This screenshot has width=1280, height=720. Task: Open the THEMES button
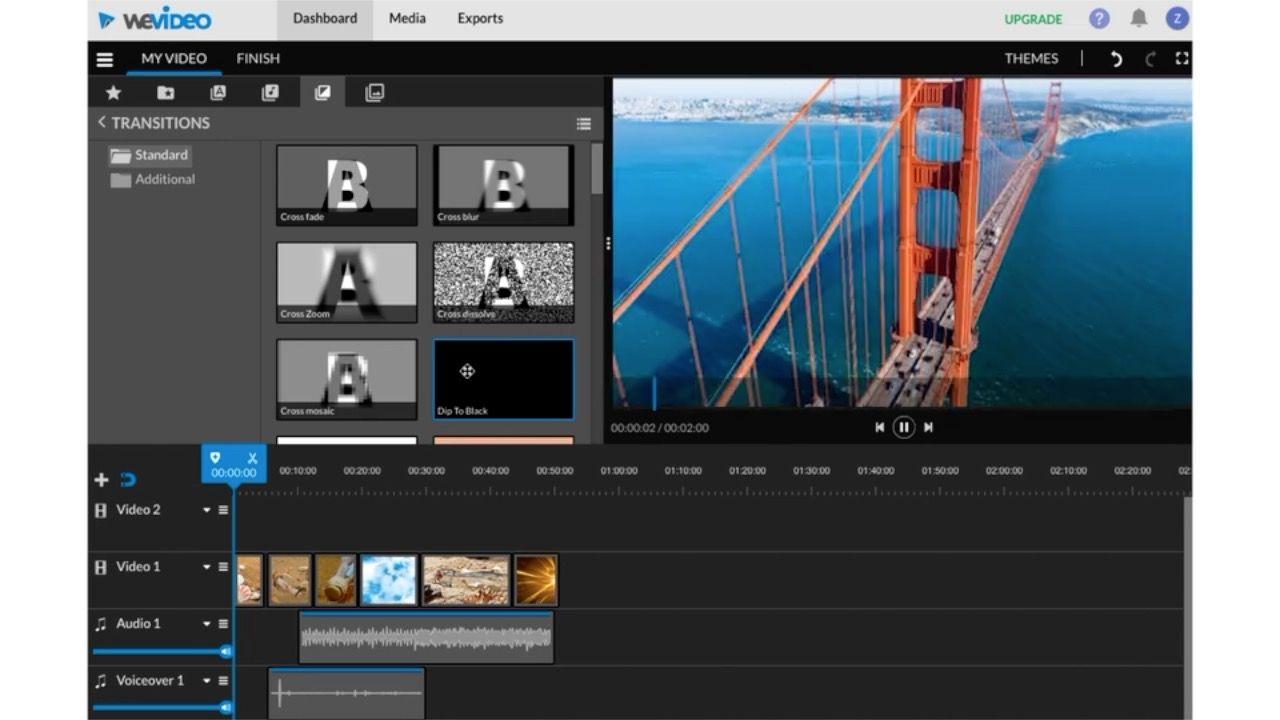coord(1031,59)
